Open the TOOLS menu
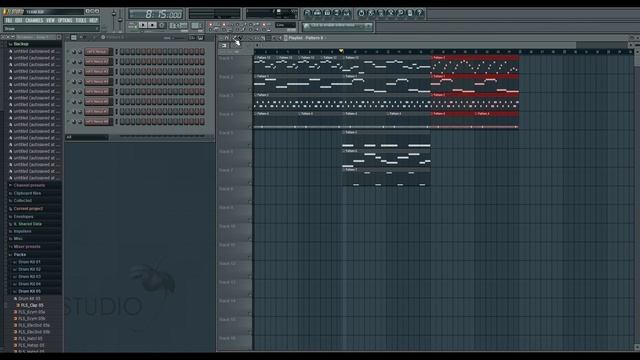The width and height of the screenshot is (640, 360). [81, 20]
